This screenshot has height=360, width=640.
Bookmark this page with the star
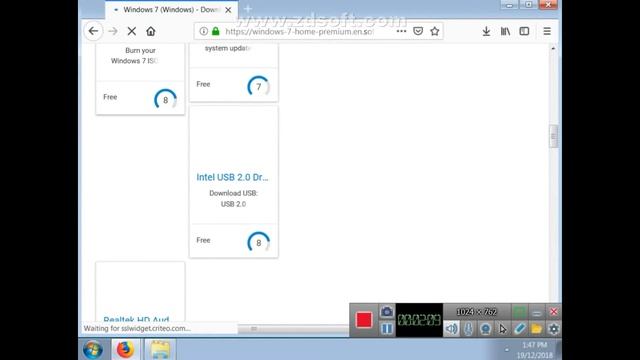click(435, 31)
